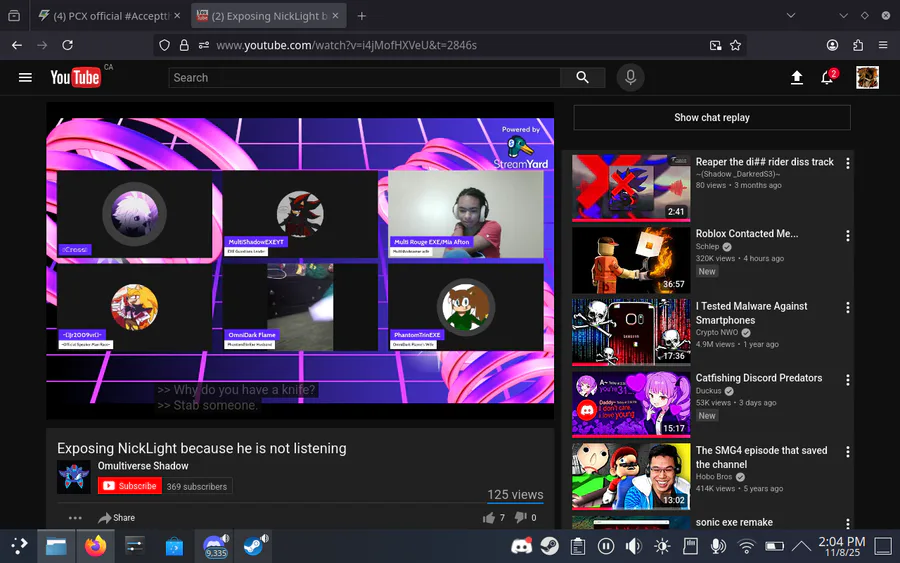Click inside the YouTube search field
This screenshot has width=900, height=563.
pyautogui.click(x=364, y=77)
